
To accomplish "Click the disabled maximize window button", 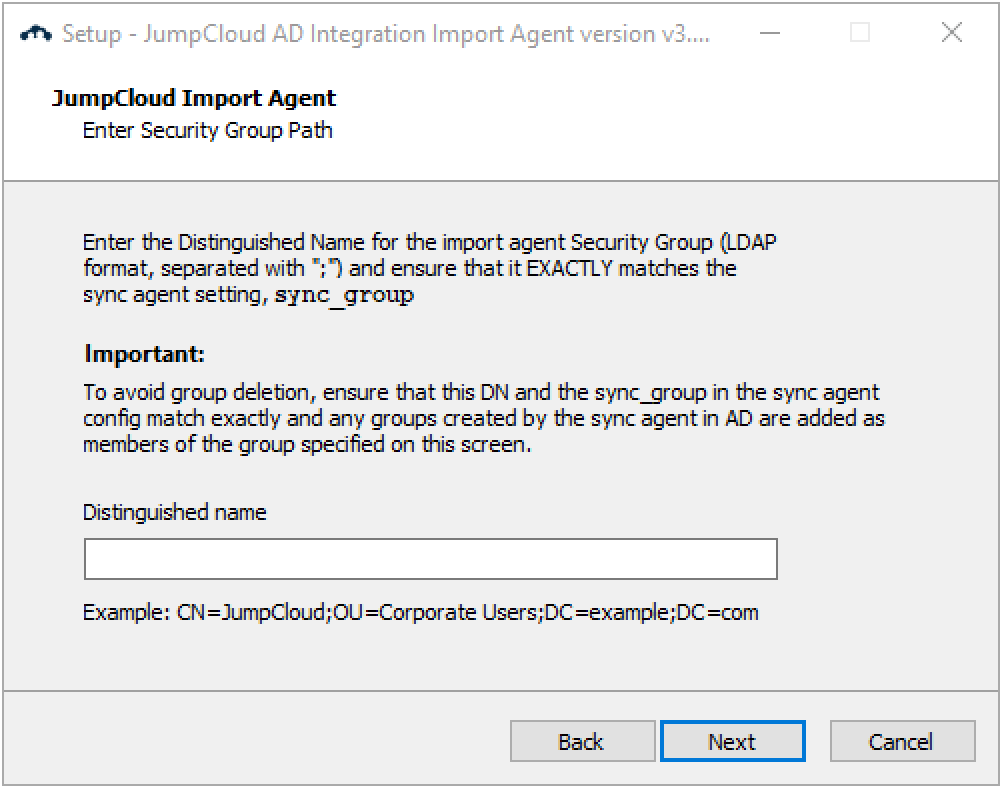I will coord(860,33).
